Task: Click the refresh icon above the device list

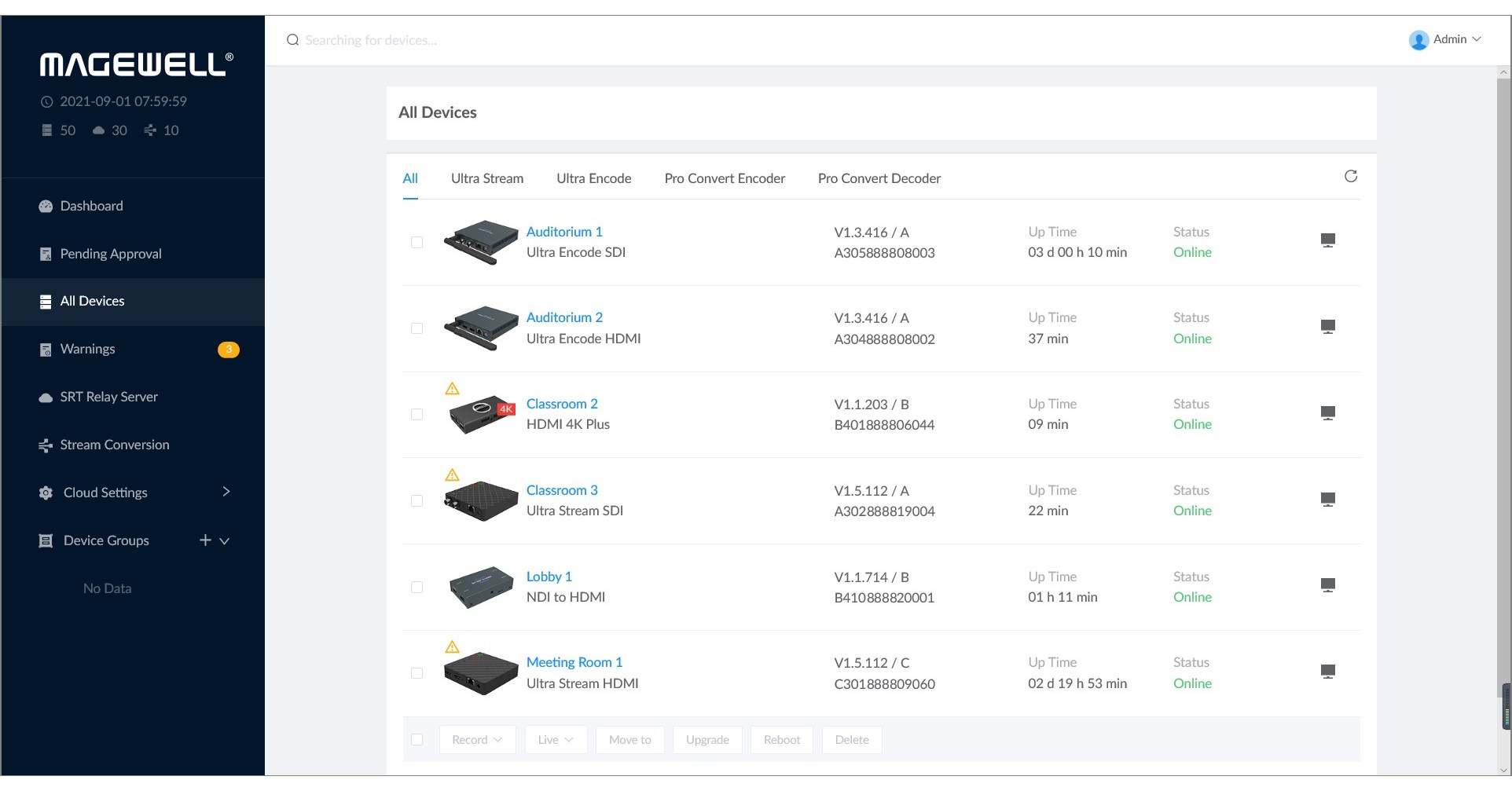Action: [1351, 176]
